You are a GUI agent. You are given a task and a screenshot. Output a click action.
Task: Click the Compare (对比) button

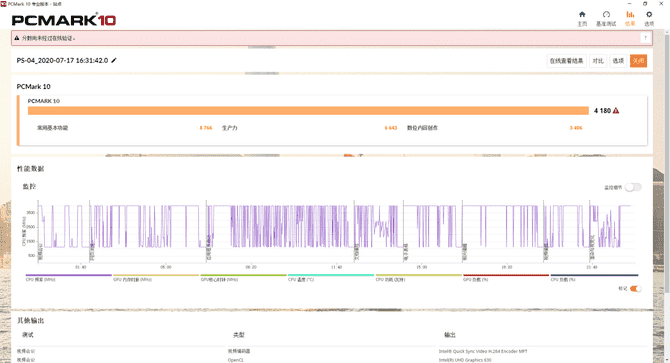[x=598, y=61]
